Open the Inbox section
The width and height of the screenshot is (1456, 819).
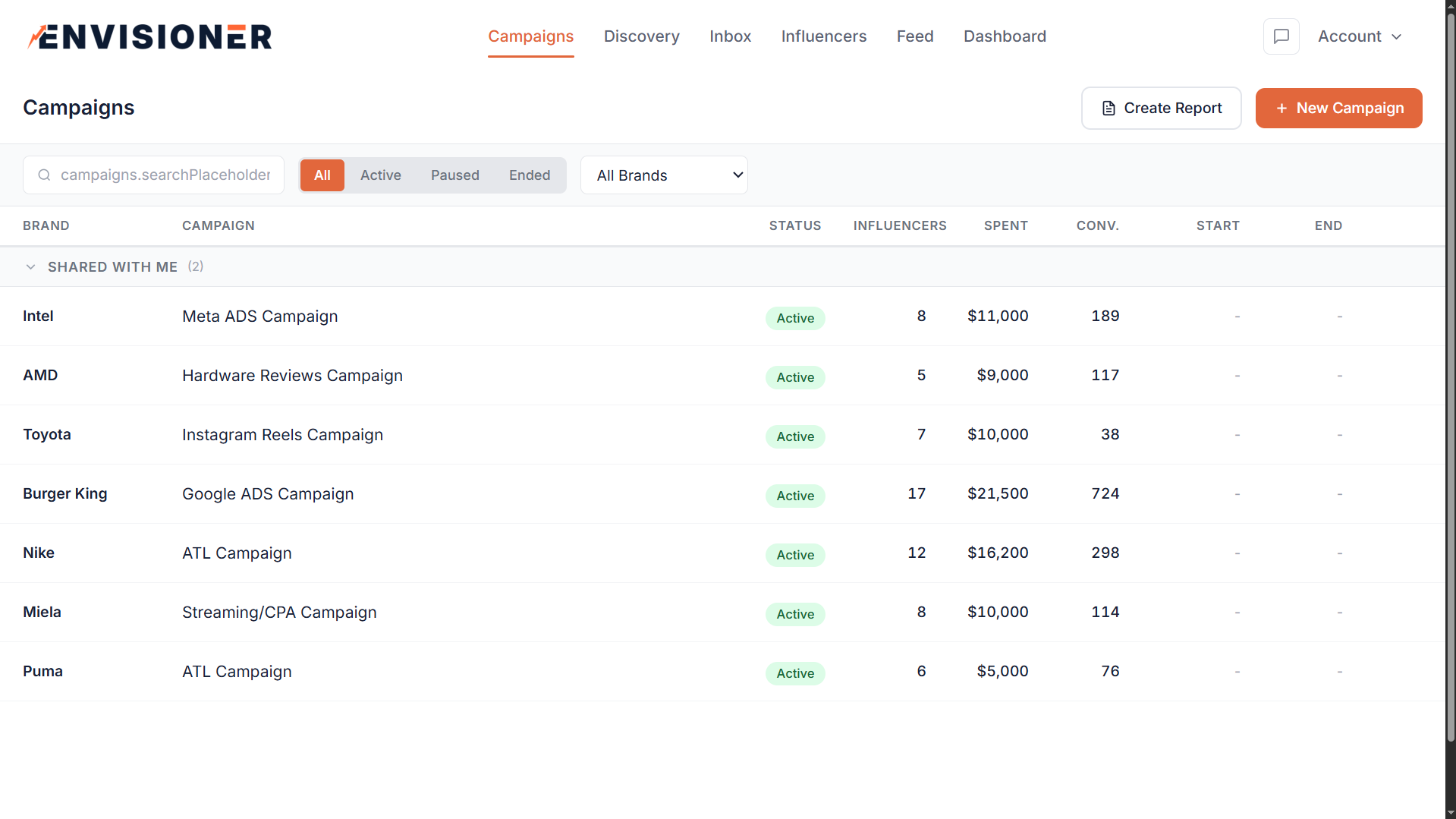pyautogui.click(x=730, y=36)
